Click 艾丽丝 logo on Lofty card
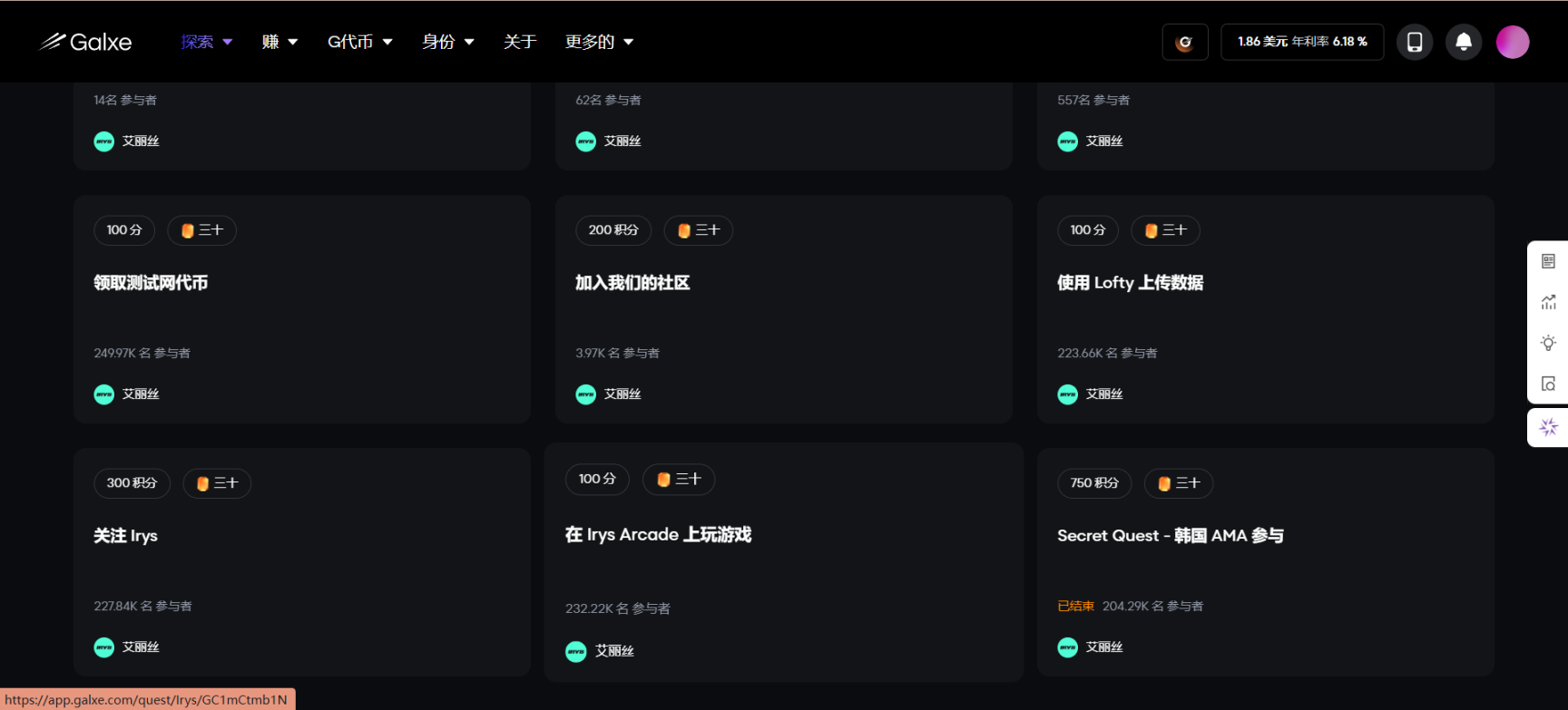This screenshot has height=710, width=1568. [x=1068, y=394]
